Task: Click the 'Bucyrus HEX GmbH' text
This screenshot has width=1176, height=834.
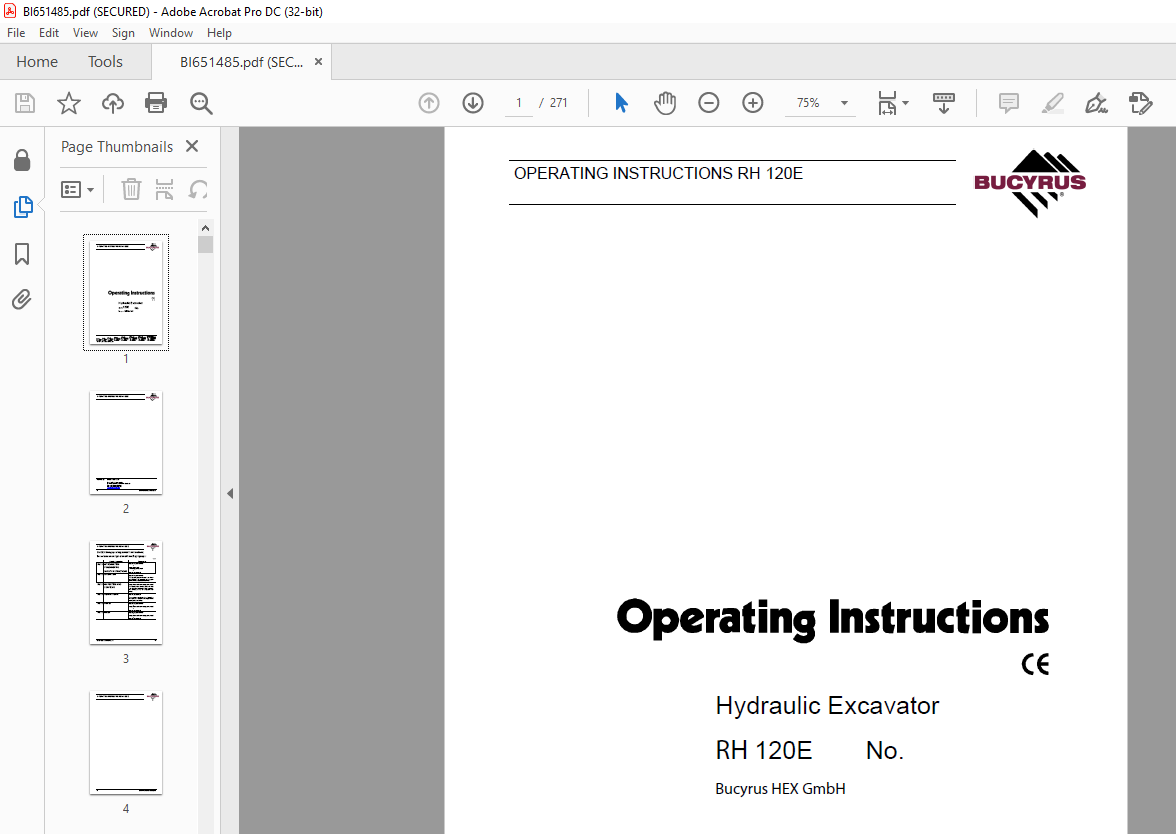Action: tap(780, 789)
